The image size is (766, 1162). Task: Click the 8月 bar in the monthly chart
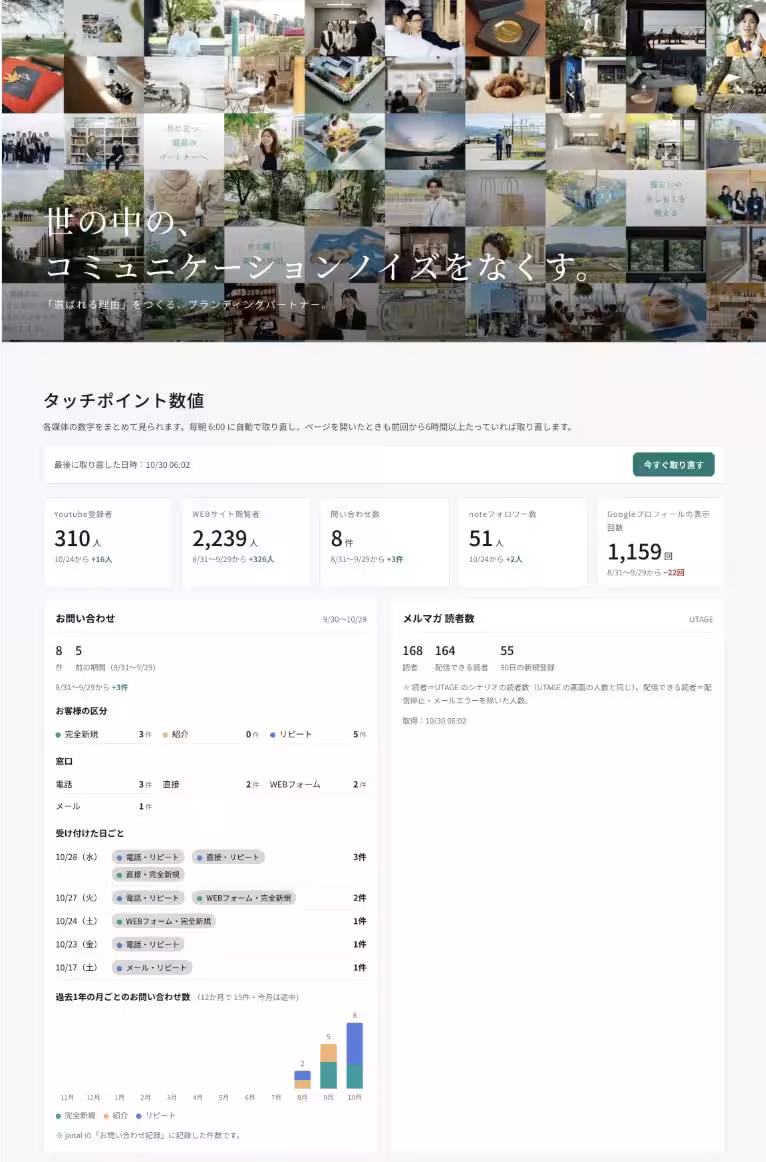(x=302, y=1079)
